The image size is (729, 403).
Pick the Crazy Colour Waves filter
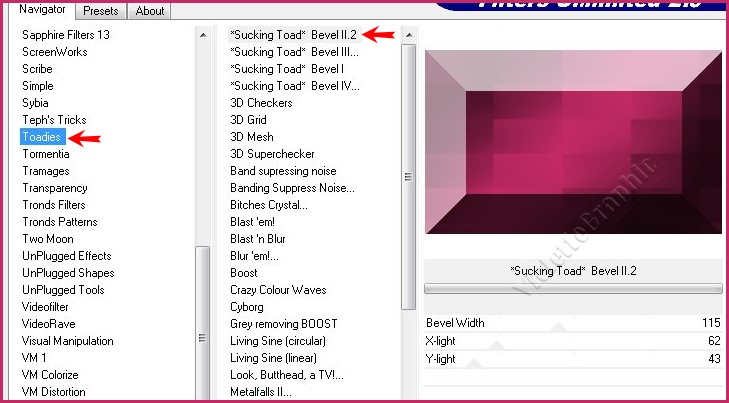[278, 290]
